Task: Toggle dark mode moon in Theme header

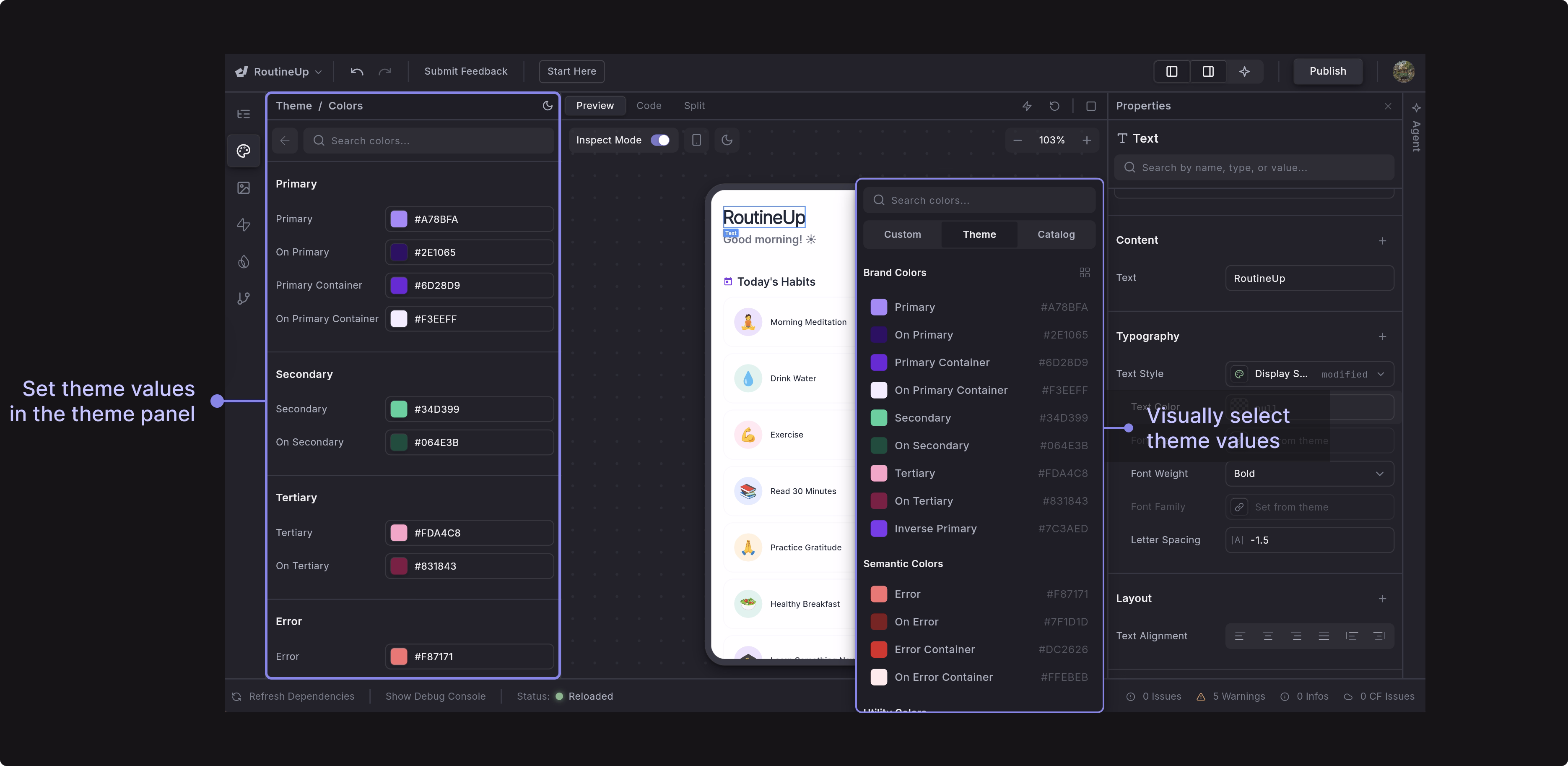Action: pyautogui.click(x=547, y=105)
